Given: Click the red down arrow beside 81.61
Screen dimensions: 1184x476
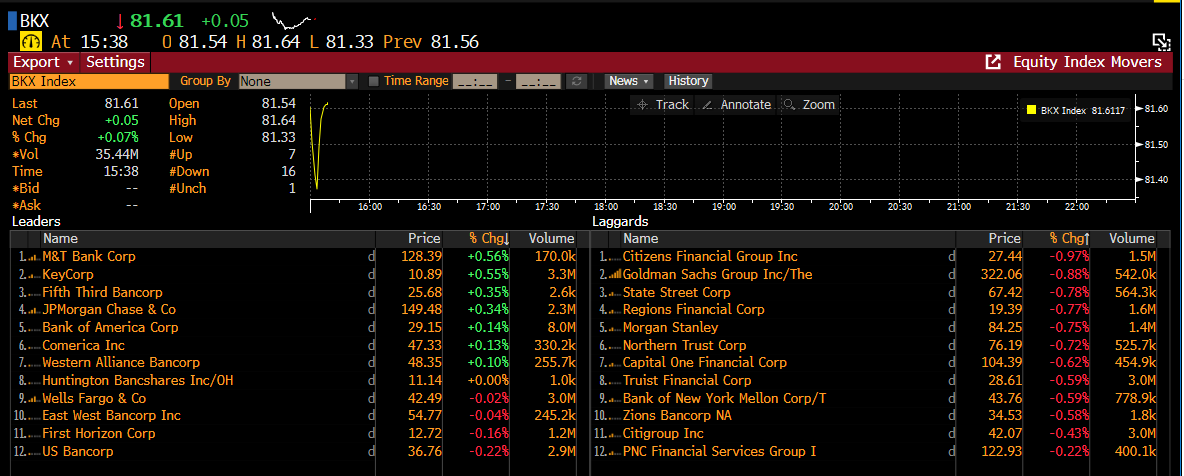Looking at the screenshot, I should click(x=119, y=21).
